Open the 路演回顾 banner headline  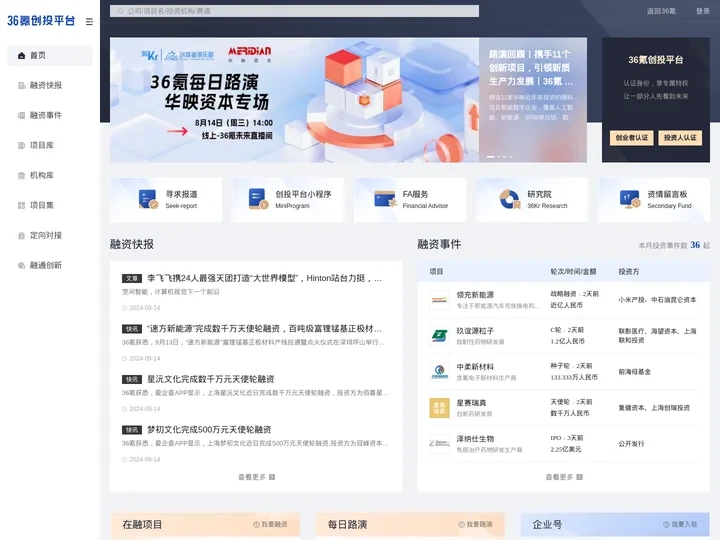click(531, 68)
